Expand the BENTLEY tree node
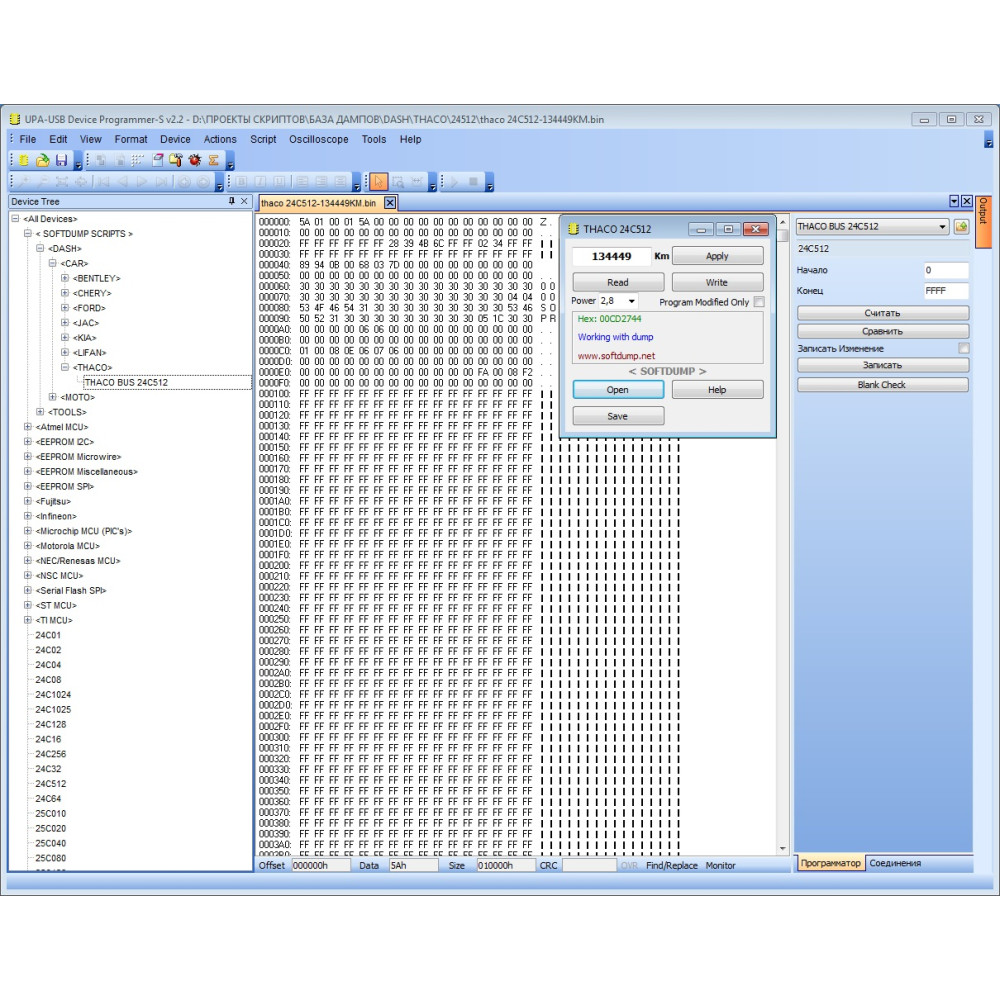The image size is (1000, 1000). click(64, 278)
